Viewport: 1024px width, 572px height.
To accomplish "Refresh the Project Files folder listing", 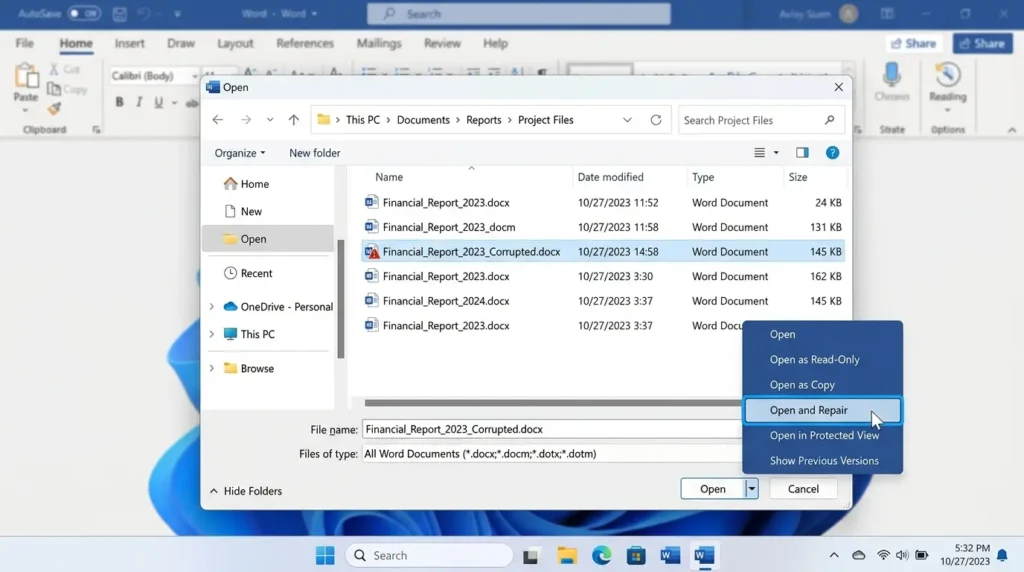I will coord(656,120).
